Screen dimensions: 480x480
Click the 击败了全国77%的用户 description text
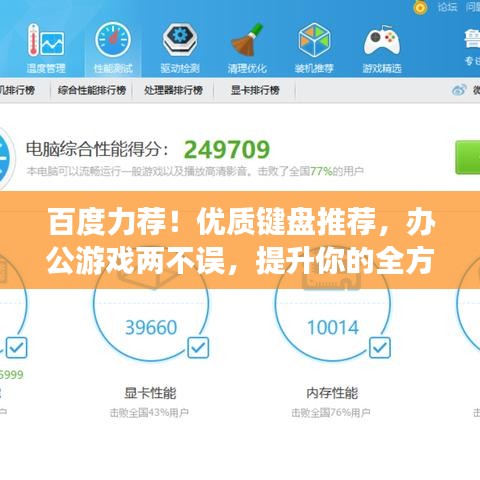click(311, 171)
